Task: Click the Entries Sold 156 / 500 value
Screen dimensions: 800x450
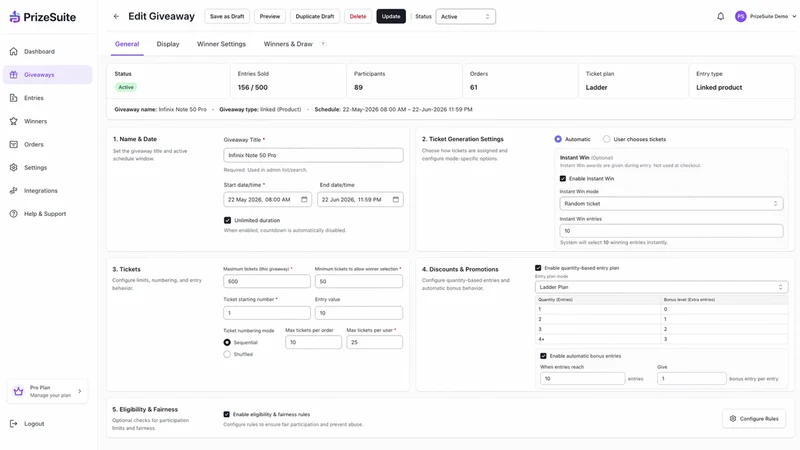Action: click(253, 87)
